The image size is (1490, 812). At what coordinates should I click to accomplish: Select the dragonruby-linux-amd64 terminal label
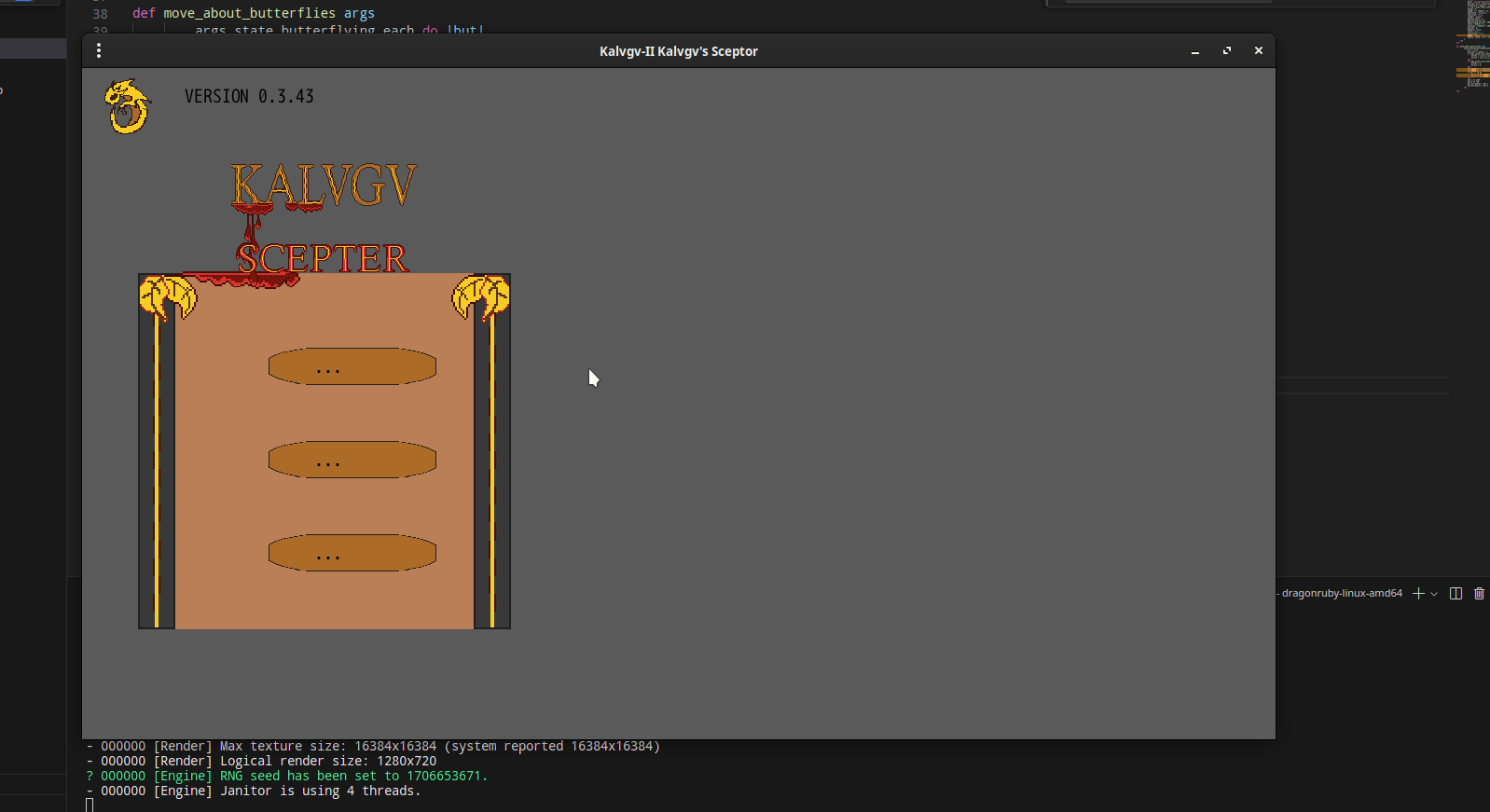pos(1342,593)
